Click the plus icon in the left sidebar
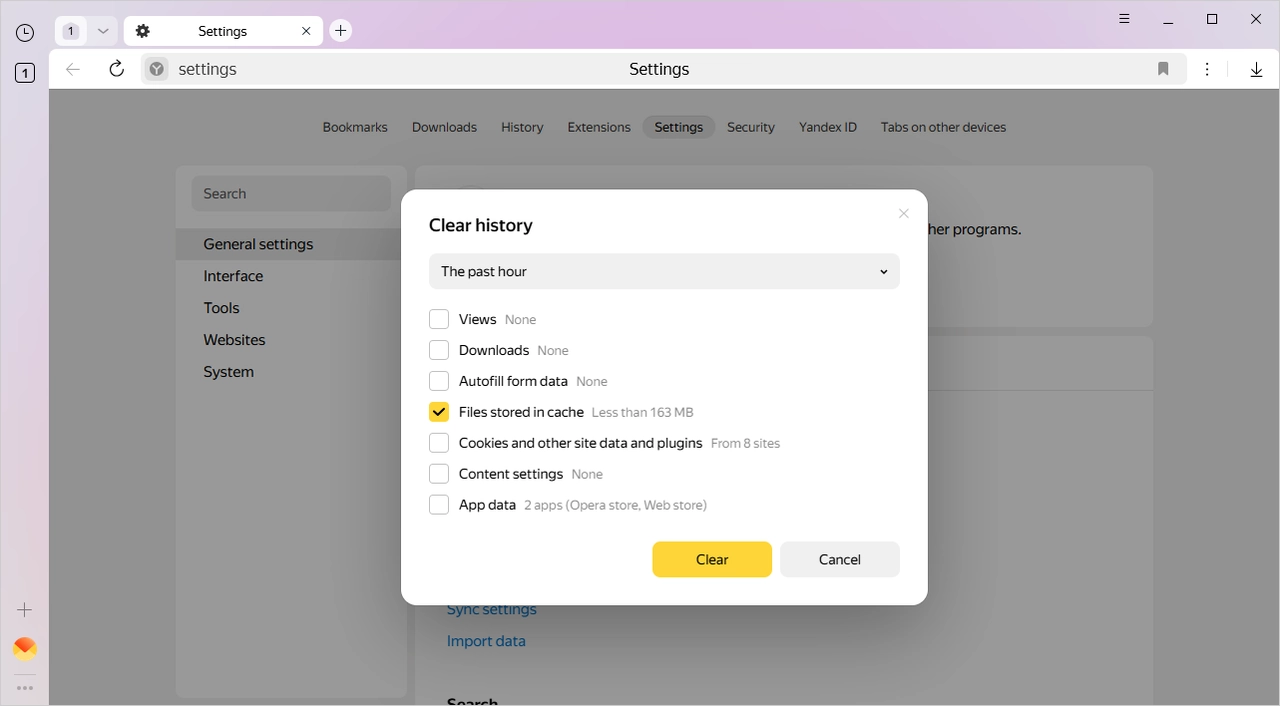The width and height of the screenshot is (1280, 706). 24,609
